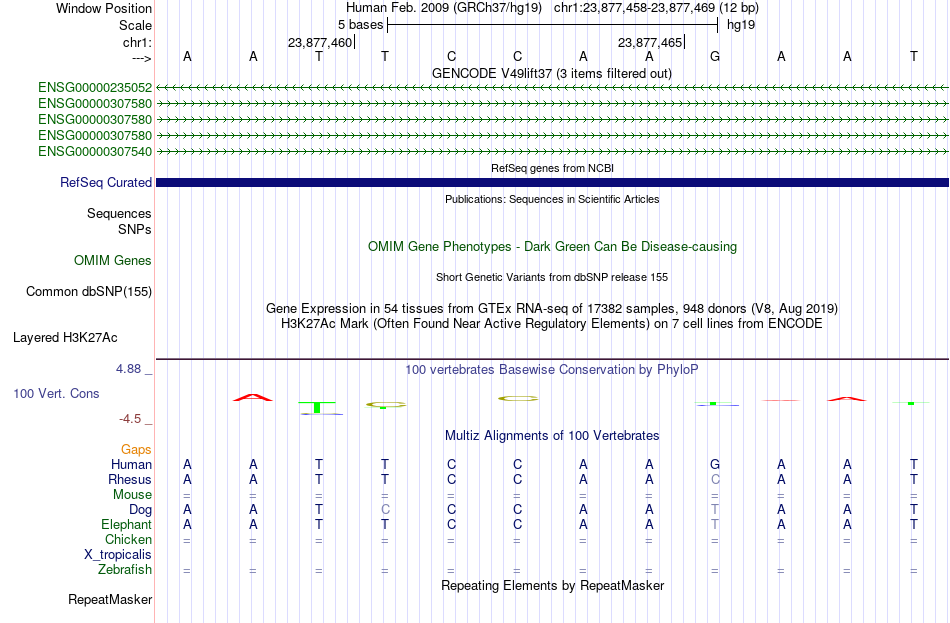
Task: Click the Basewise Conservation by PhyloP title
Action: pos(552,370)
